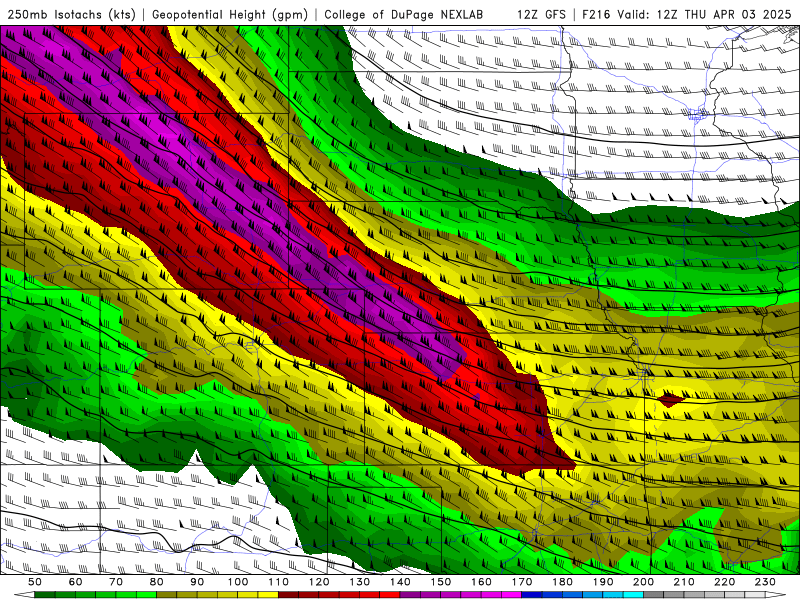Click the 160 label on the color scale
The image size is (800, 600).
click(481, 582)
